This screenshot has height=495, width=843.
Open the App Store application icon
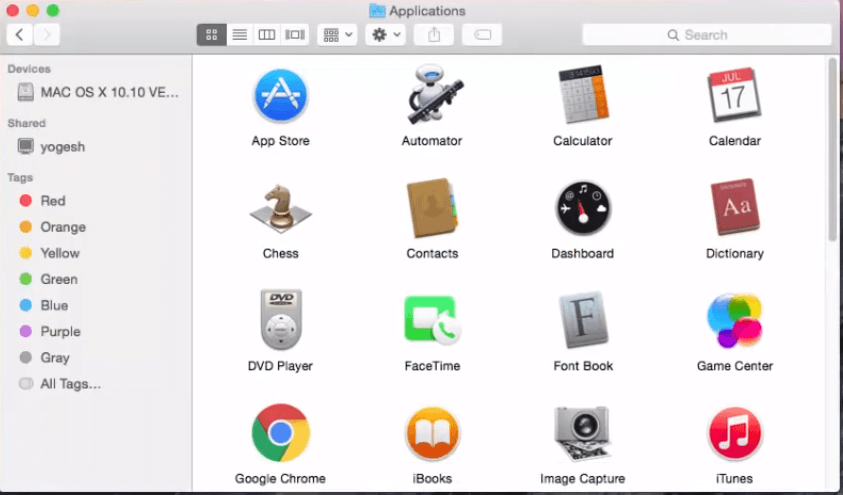[x=281, y=96]
